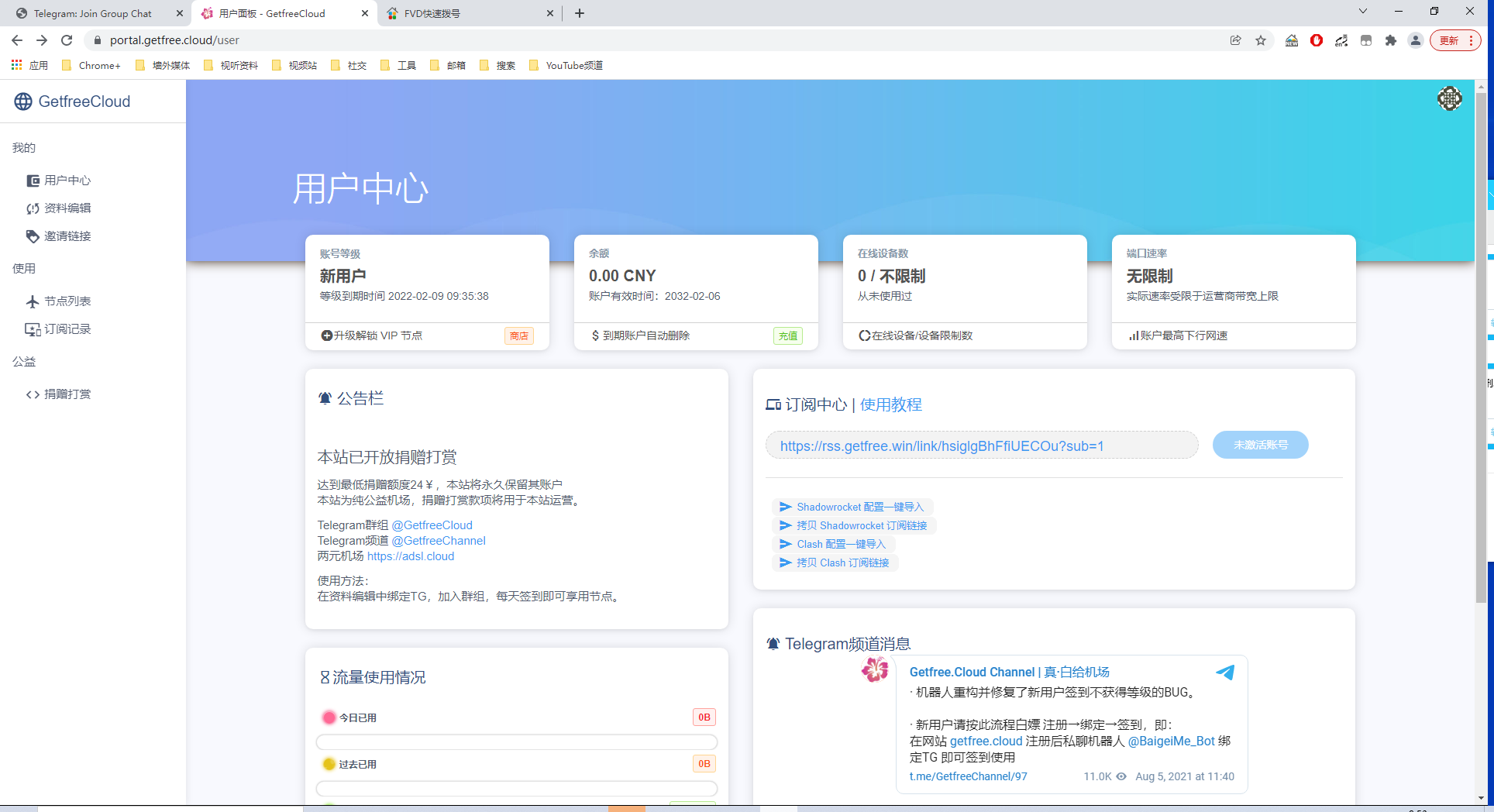The width and height of the screenshot is (1494, 812).
Task: Click Shadowrocket 配置一键导入
Action: pos(852,507)
